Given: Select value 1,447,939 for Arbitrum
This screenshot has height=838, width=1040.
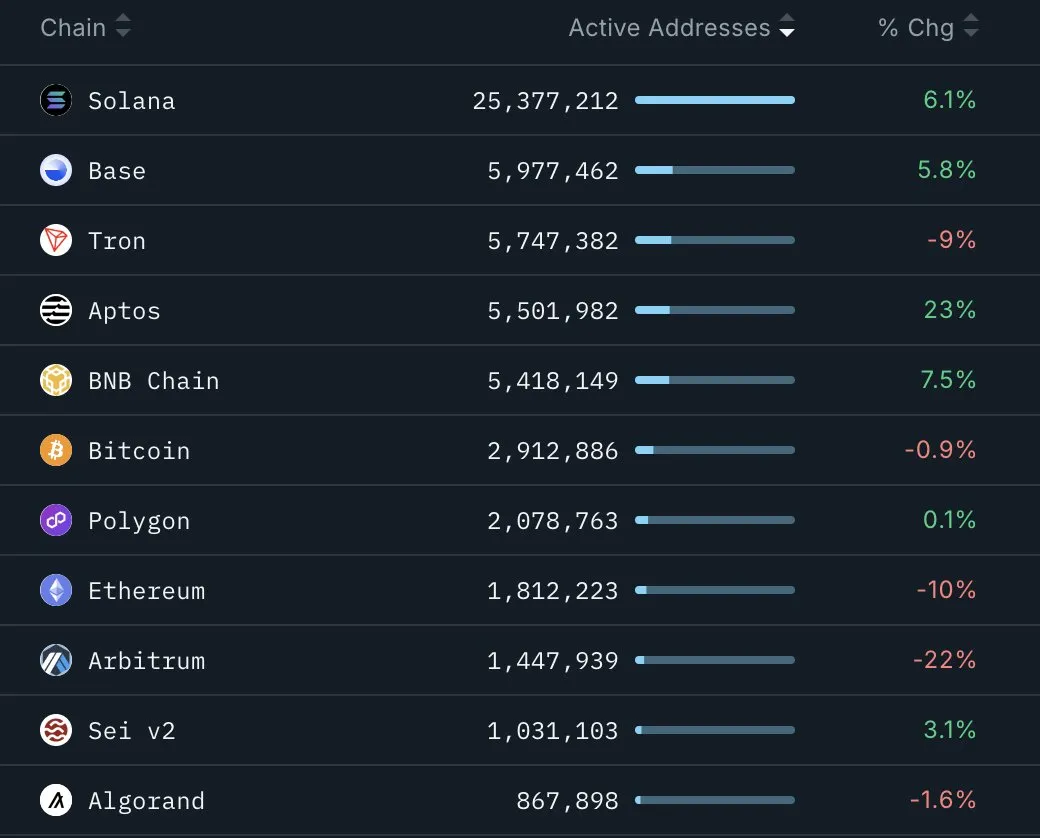Looking at the screenshot, I should 552,661.
